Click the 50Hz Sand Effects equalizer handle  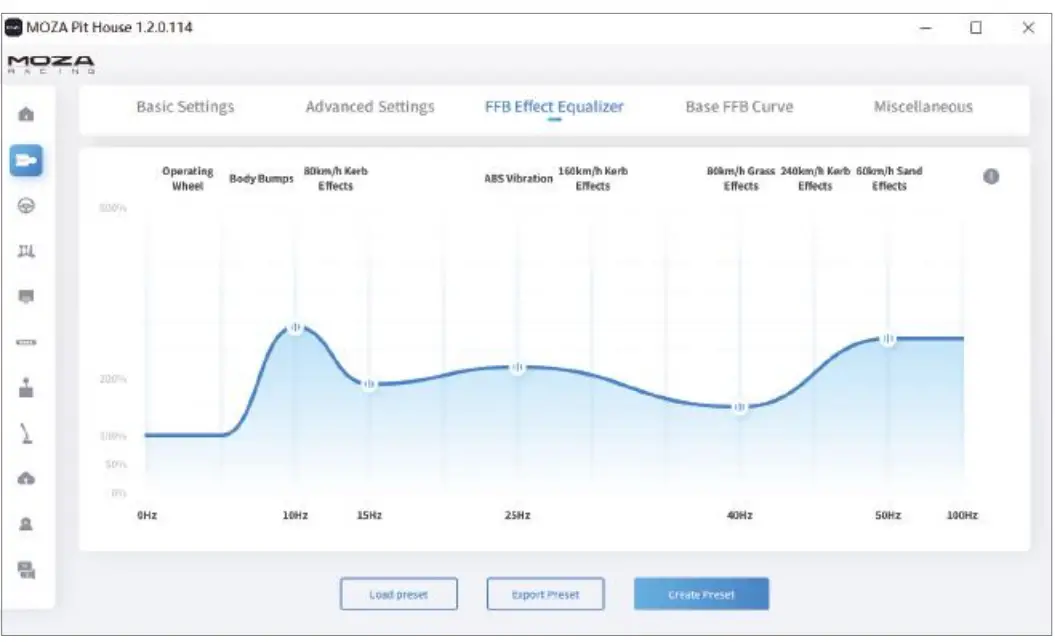click(x=888, y=339)
